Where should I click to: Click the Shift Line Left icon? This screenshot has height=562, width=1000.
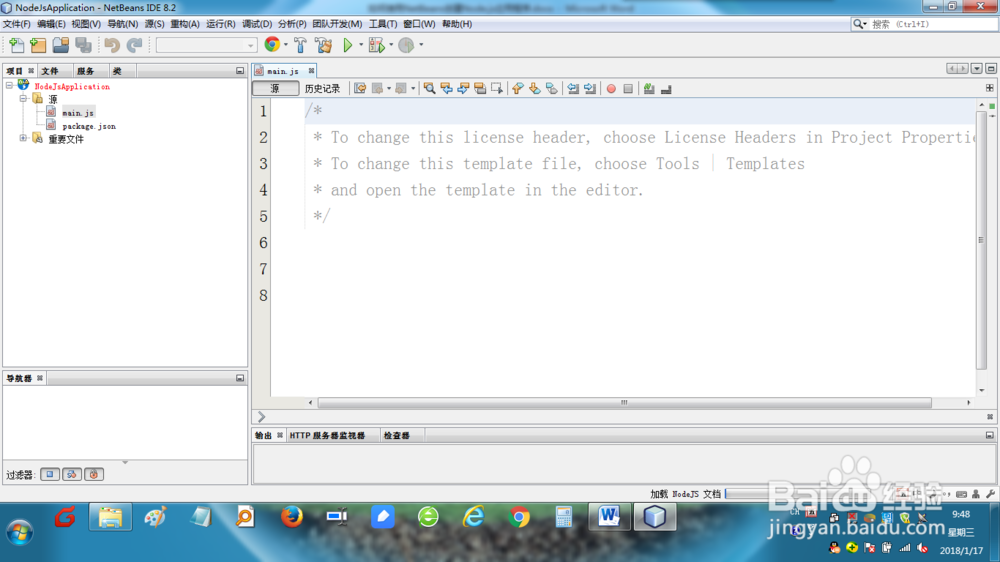[x=573, y=89]
